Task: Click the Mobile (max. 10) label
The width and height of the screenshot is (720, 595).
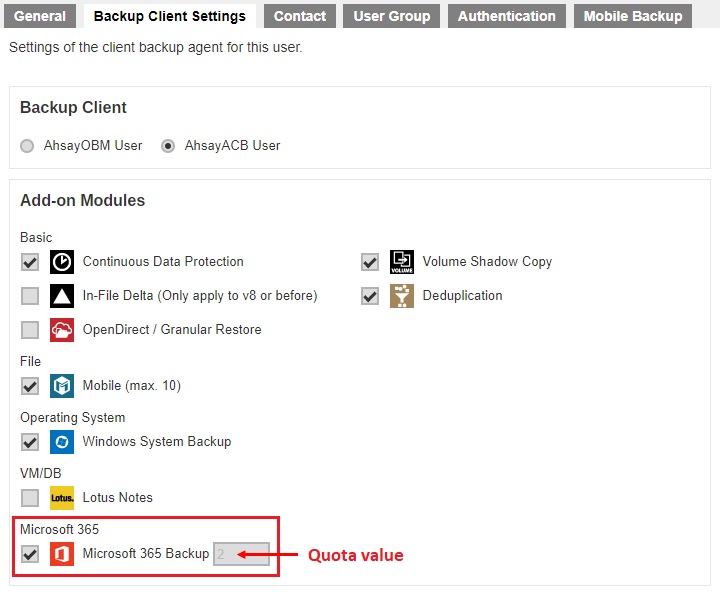Action: click(x=132, y=386)
